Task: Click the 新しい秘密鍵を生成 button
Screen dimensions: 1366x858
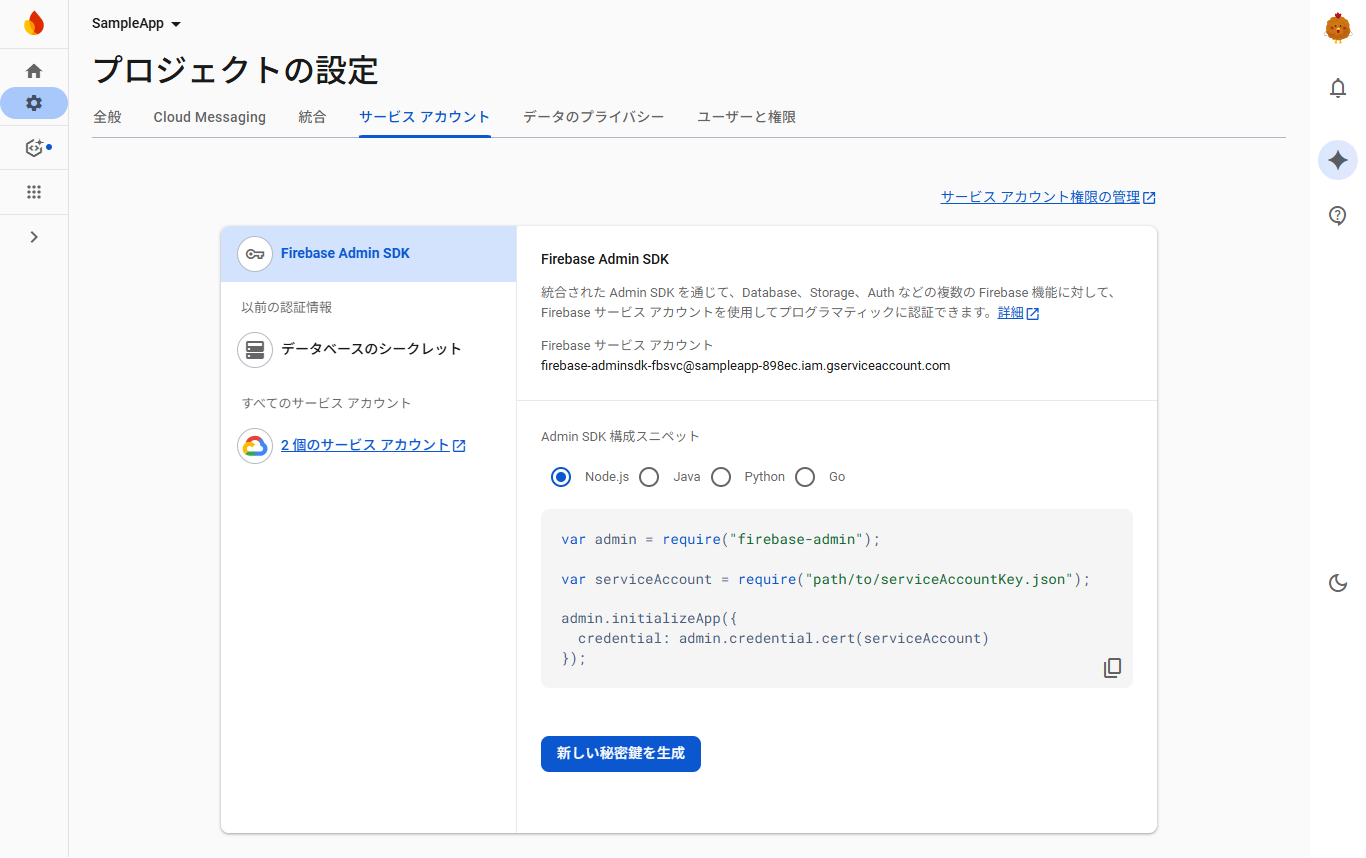Action: (x=620, y=754)
